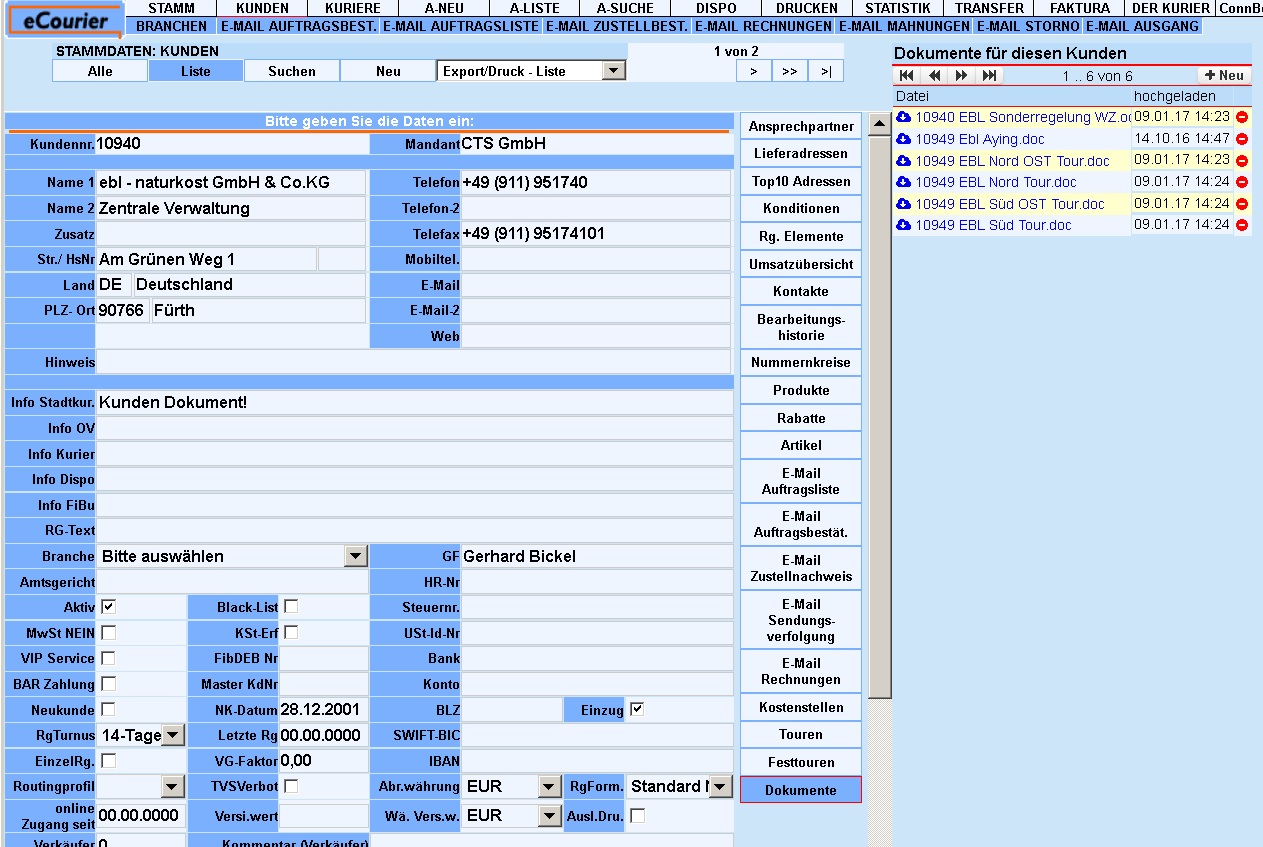Viewport: 1263px width, 847px height.
Task: Check the Ausl.Dru. checkbox
Action: [x=637, y=816]
